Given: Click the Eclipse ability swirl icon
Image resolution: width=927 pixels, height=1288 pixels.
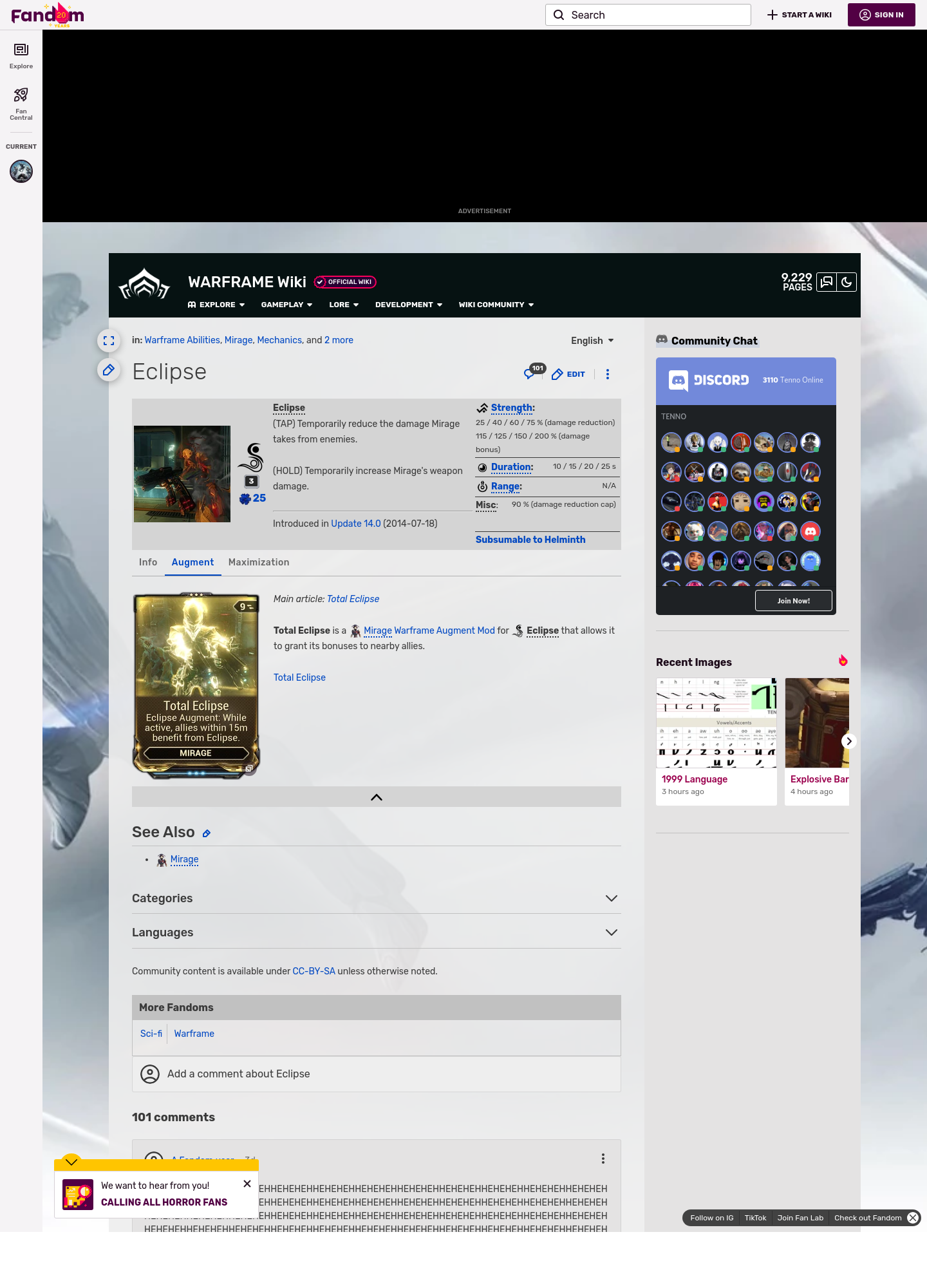Looking at the screenshot, I should [251, 458].
